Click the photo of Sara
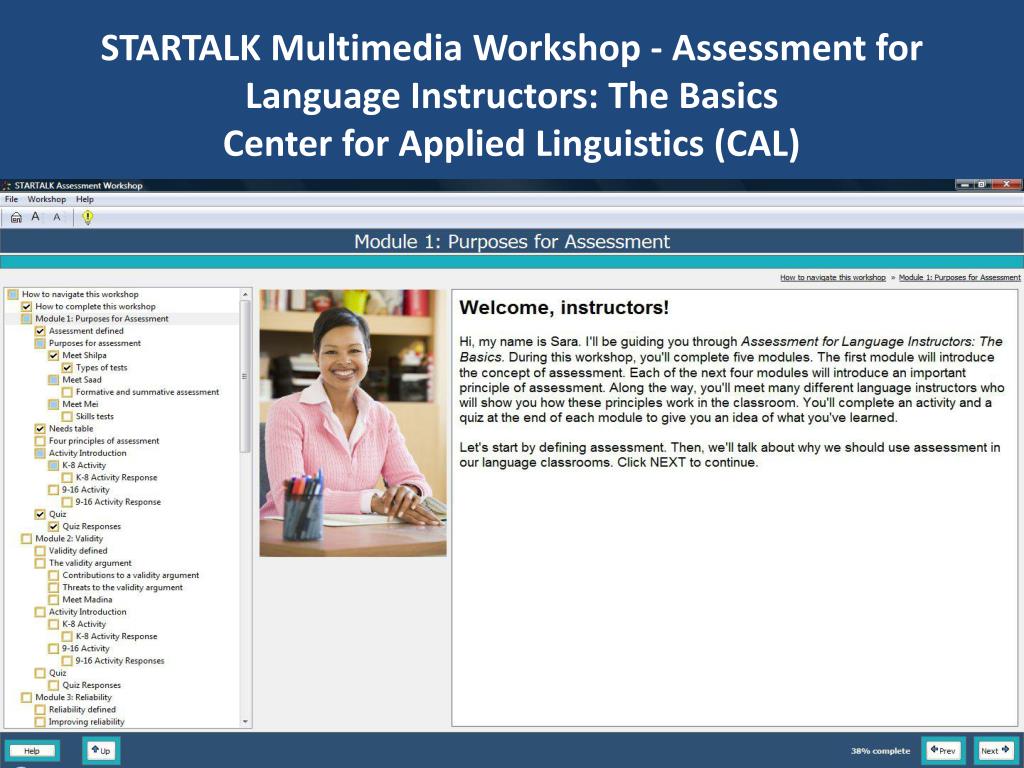This screenshot has width=1024, height=768. click(353, 423)
